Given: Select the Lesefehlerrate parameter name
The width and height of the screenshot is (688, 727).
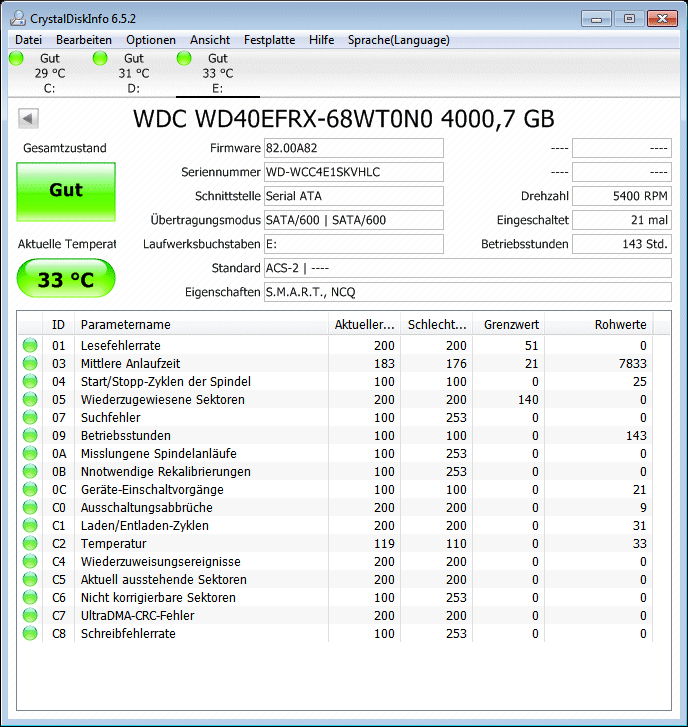Looking at the screenshot, I should (x=121, y=345).
